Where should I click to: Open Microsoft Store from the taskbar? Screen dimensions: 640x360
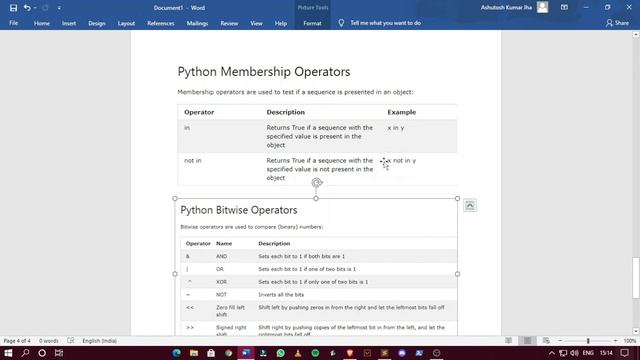(211, 353)
